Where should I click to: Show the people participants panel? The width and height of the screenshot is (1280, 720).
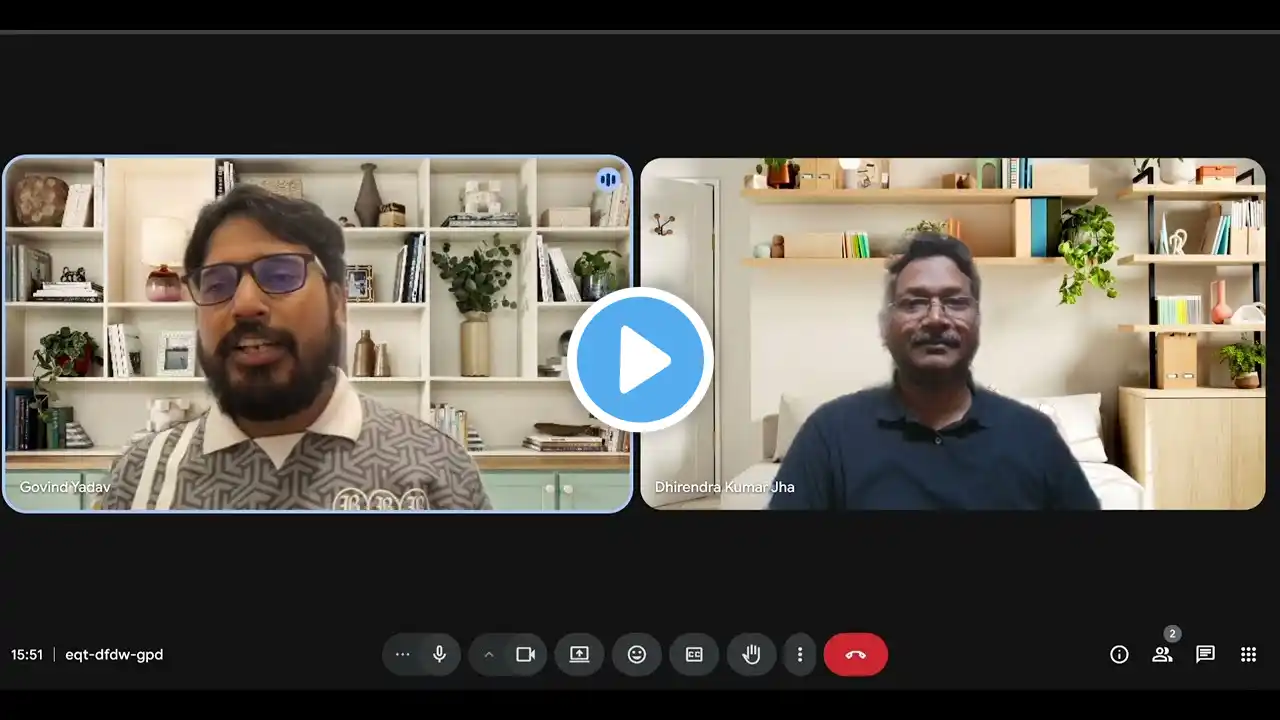(x=1162, y=654)
